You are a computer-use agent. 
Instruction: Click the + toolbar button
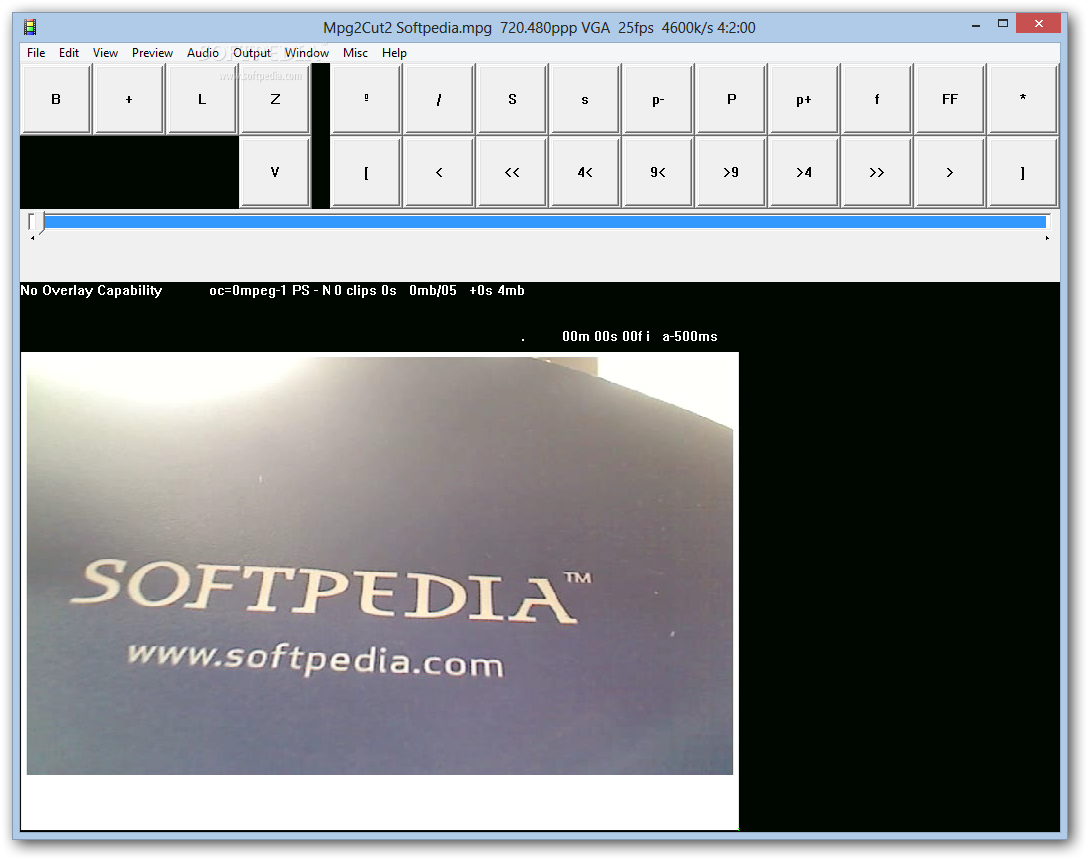(x=129, y=99)
